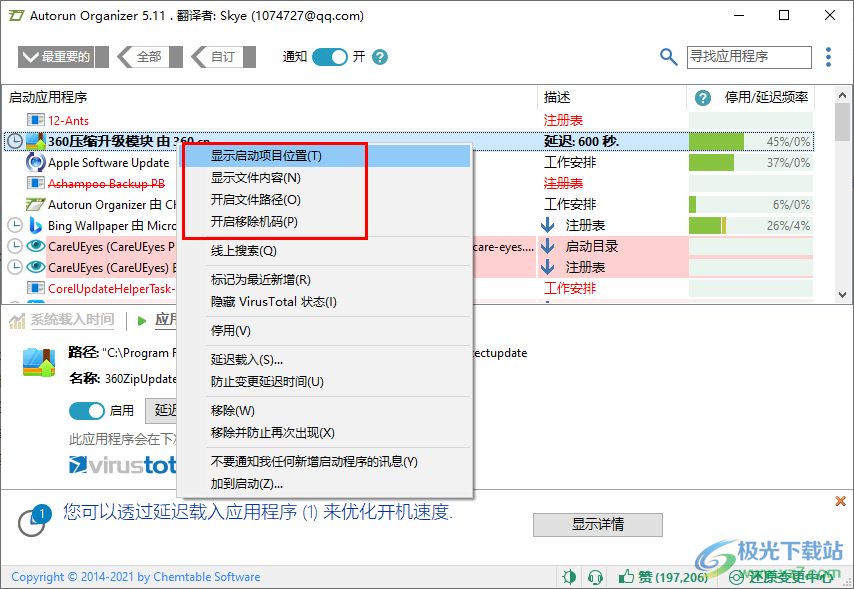Click the notification clock badge icon
This screenshot has height=589, width=854.
pyautogui.click(x=34, y=520)
